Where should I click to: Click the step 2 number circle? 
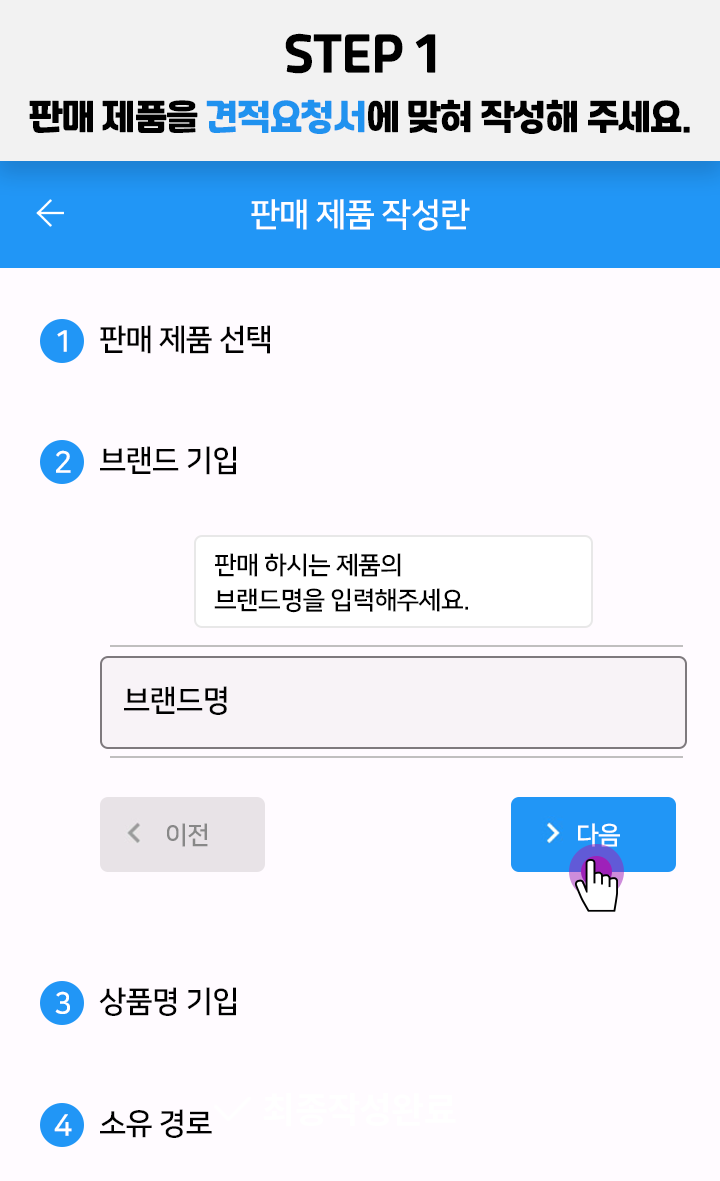pyautogui.click(x=62, y=462)
